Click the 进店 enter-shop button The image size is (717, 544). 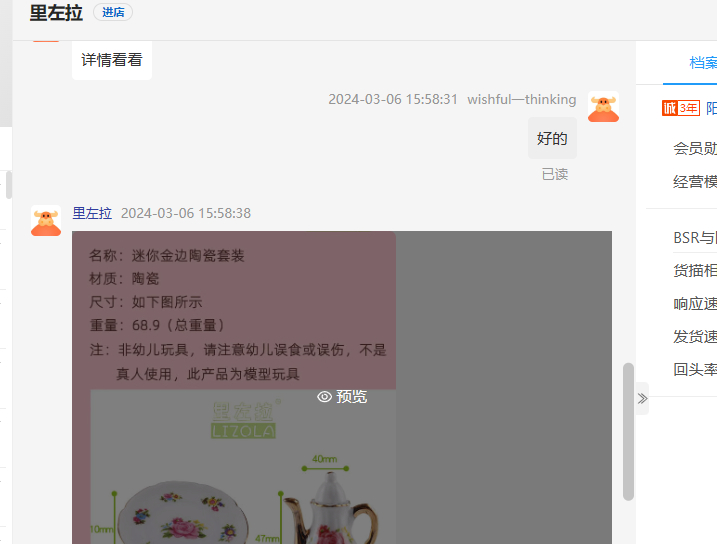[x=113, y=12]
